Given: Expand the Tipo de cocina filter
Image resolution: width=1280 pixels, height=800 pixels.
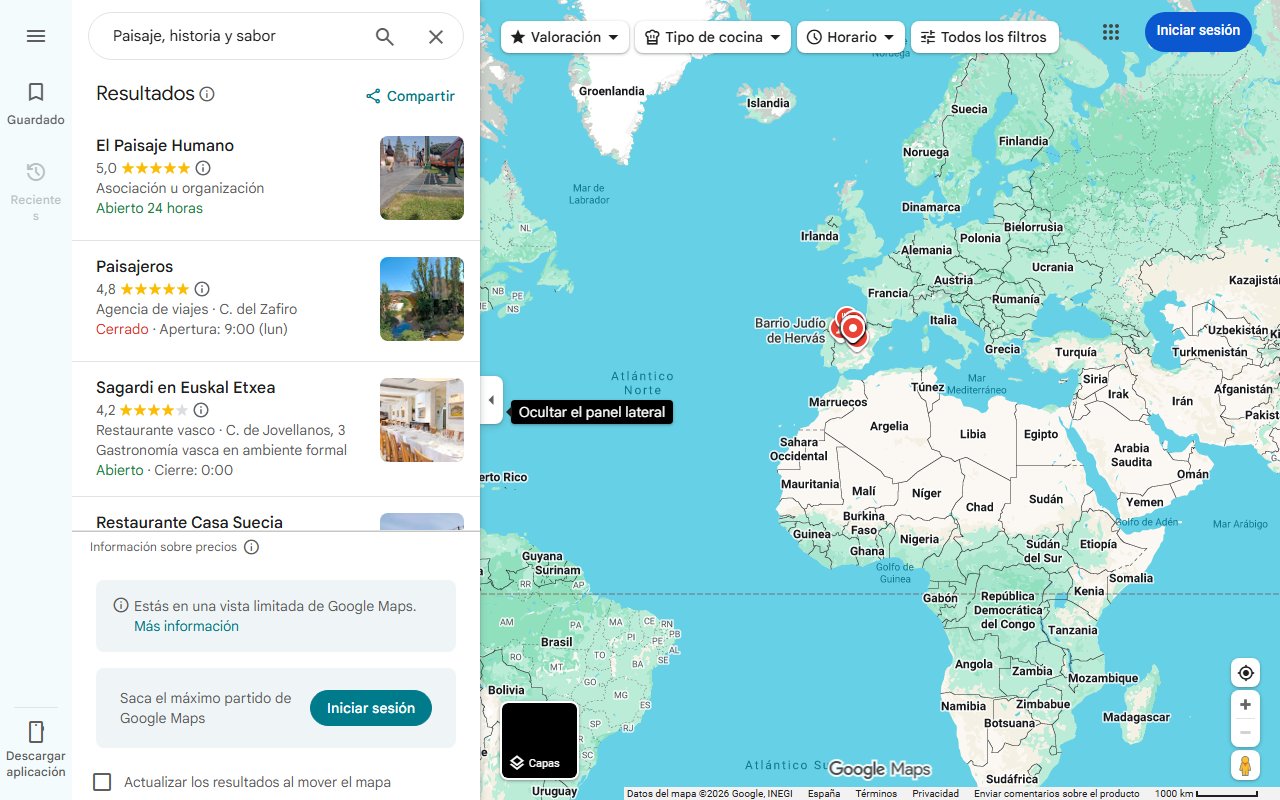Looking at the screenshot, I should coord(712,36).
